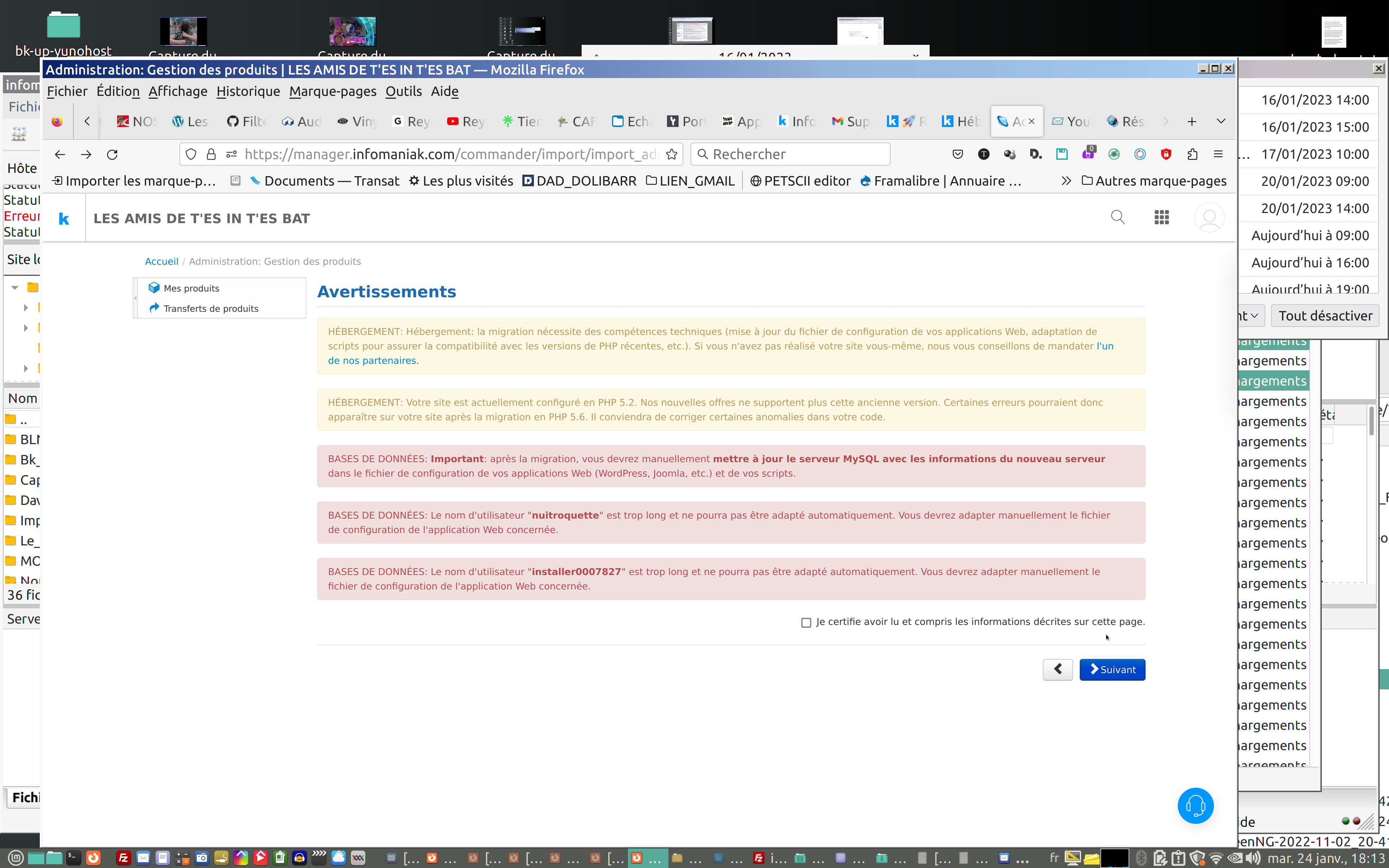Open the page search magnifier icon
The height and width of the screenshot is (868, 1389).
click(x=1117, y=218)
